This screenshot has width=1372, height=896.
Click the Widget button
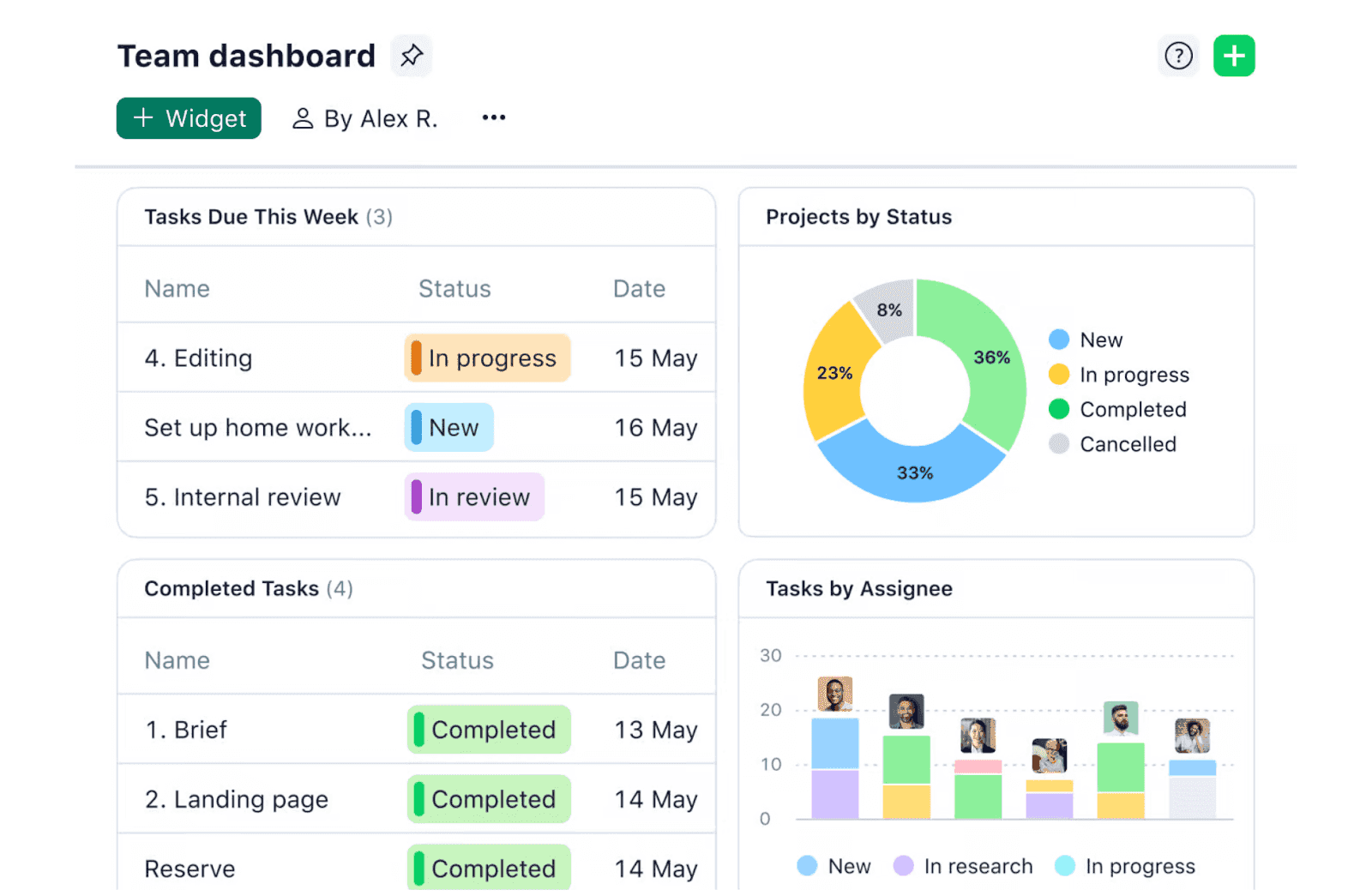189,118
